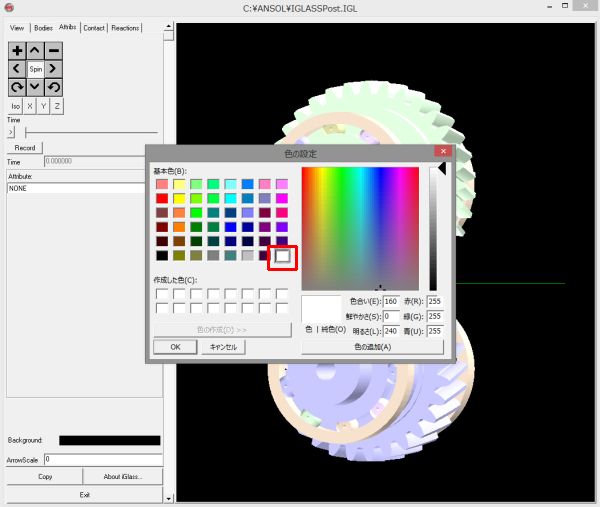Switch to the Reactions tab
The image size is (600, 507).
pyautogui.click(x=125, y=28)
